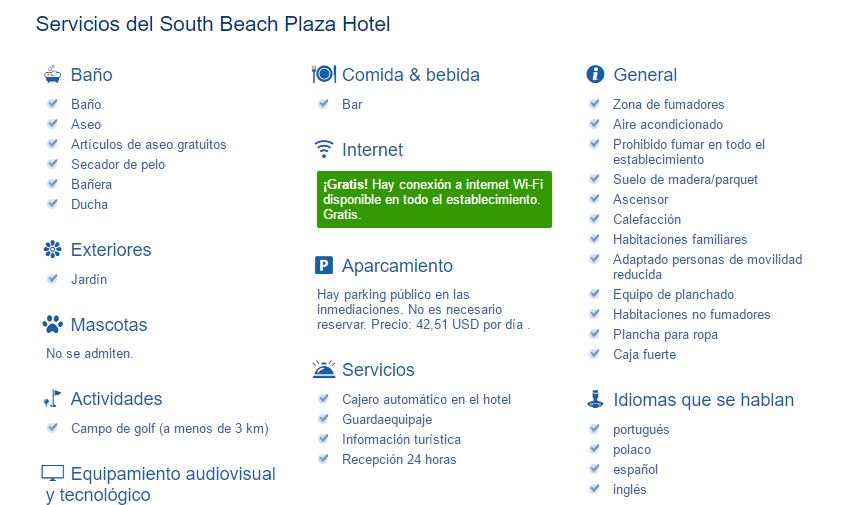
Task: Click the flower icon beside Exteriores
Action: click(53, 250)
